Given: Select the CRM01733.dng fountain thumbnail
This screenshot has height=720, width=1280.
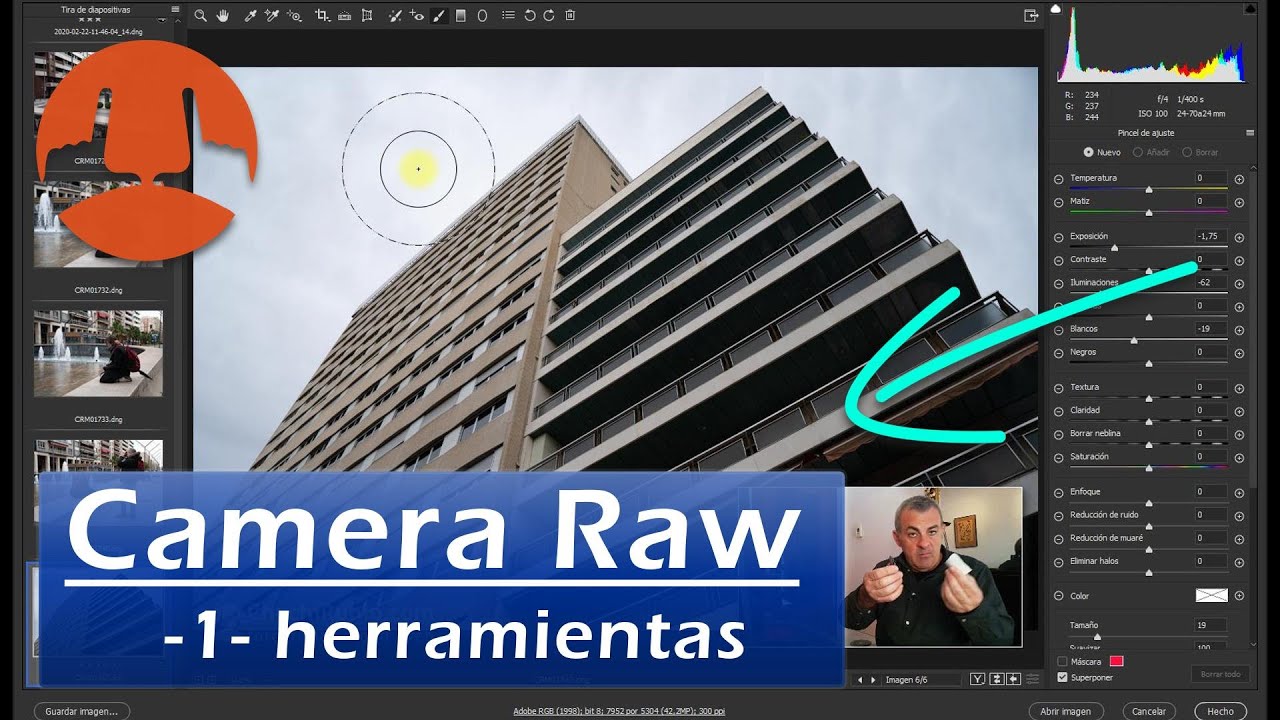Looking at the screenshot, I should click(x=98, y=354).
